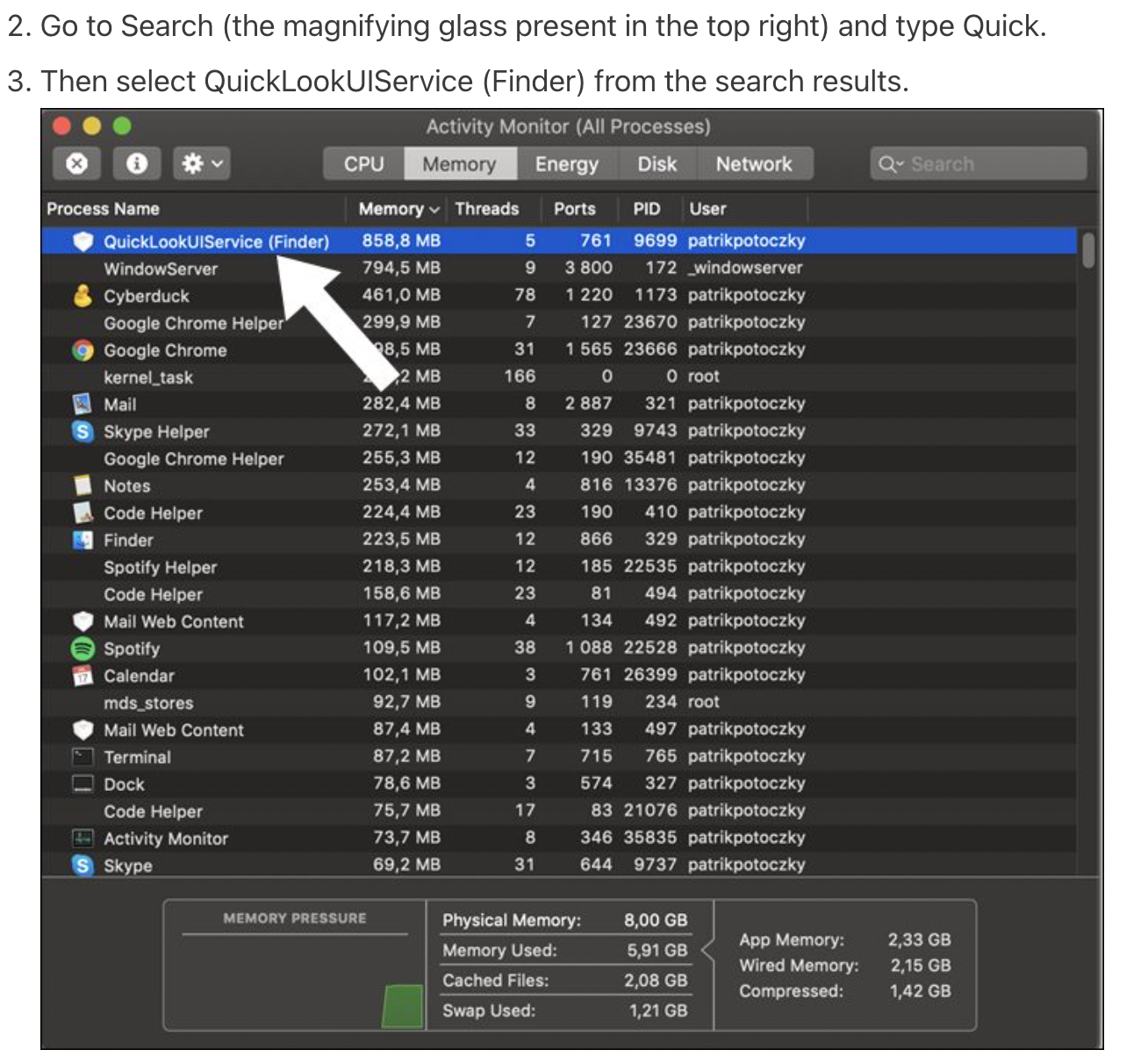Sort by the PID column header
The image size is (1148, 1057).
647,209
